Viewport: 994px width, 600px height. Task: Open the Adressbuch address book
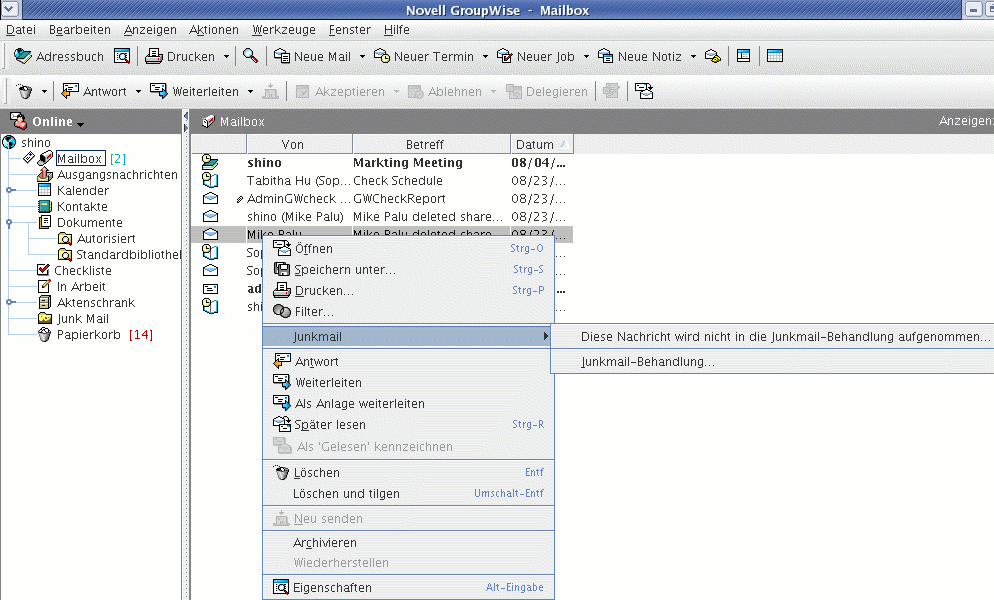[58, 56]
